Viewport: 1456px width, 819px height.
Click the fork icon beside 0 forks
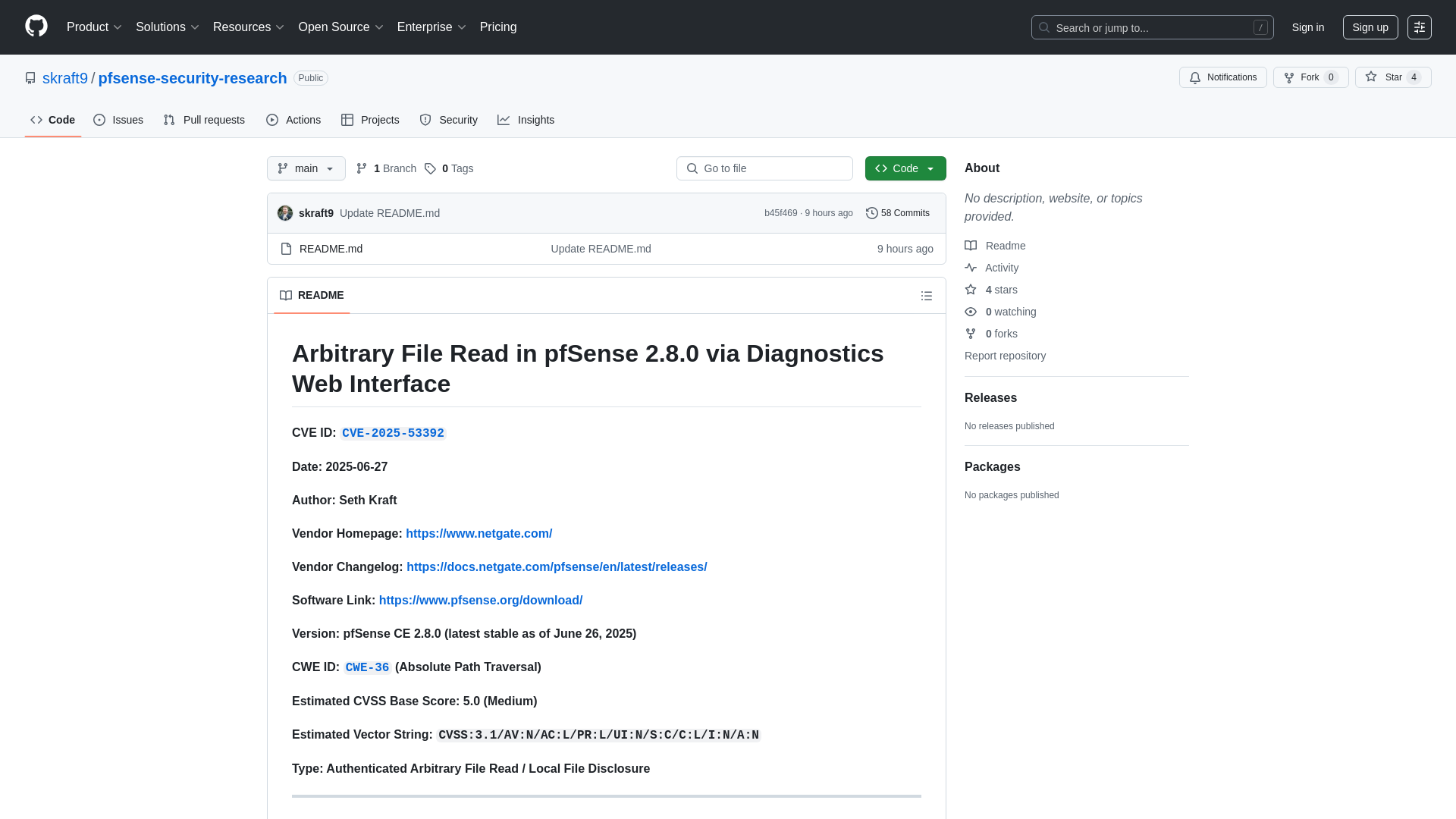tap(971, 334)
